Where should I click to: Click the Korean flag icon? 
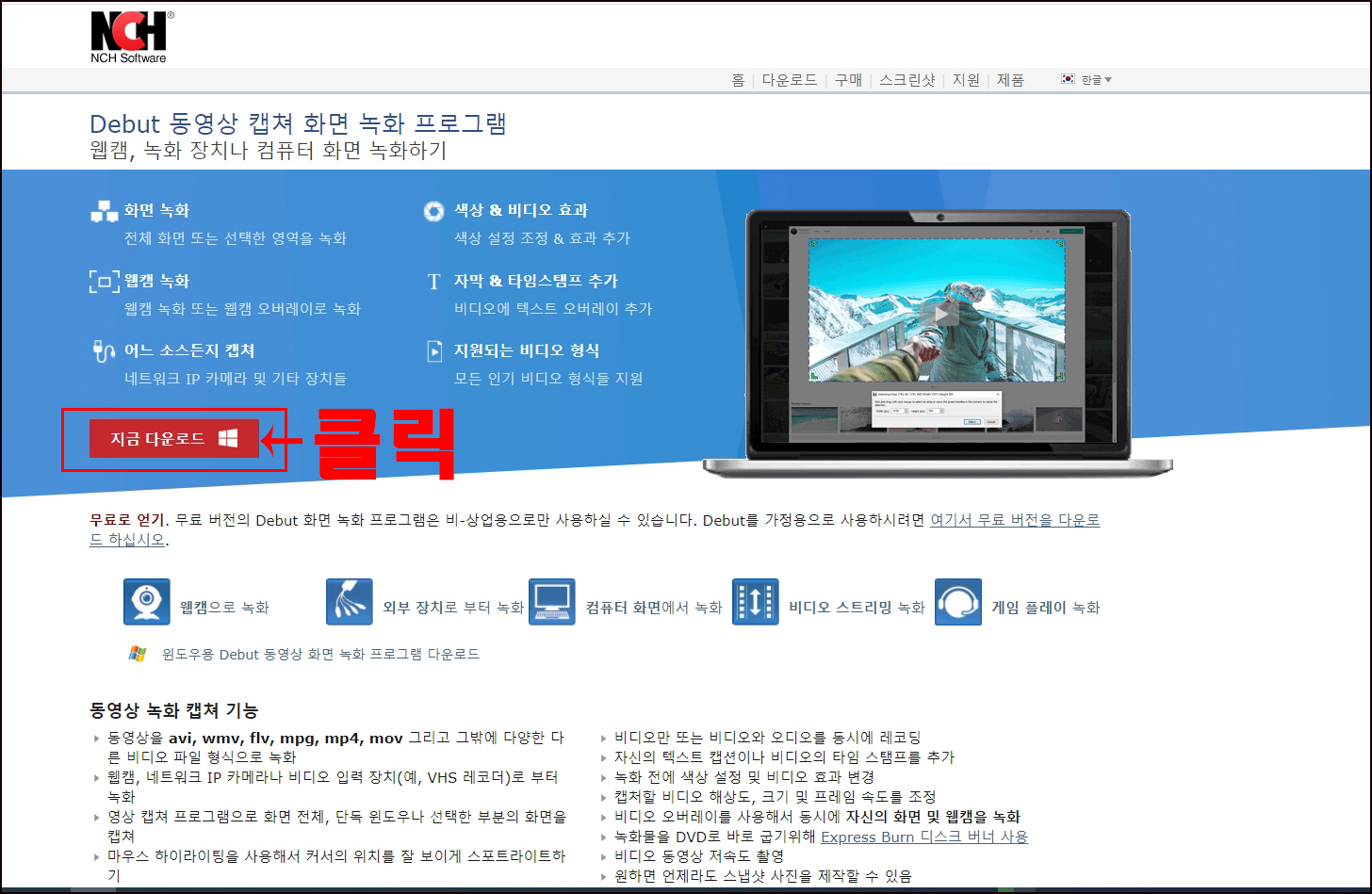(x=1068, y=80)
